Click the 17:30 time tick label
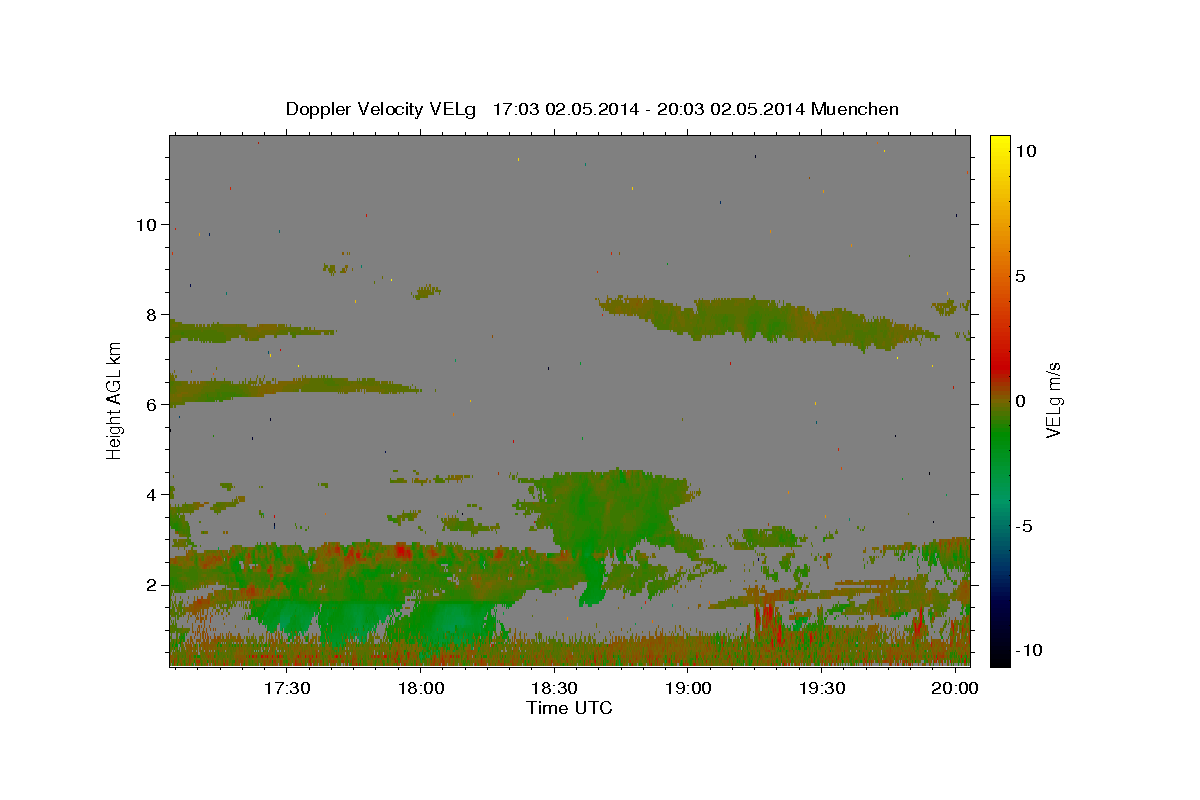1200x800 pixels. 286,689
